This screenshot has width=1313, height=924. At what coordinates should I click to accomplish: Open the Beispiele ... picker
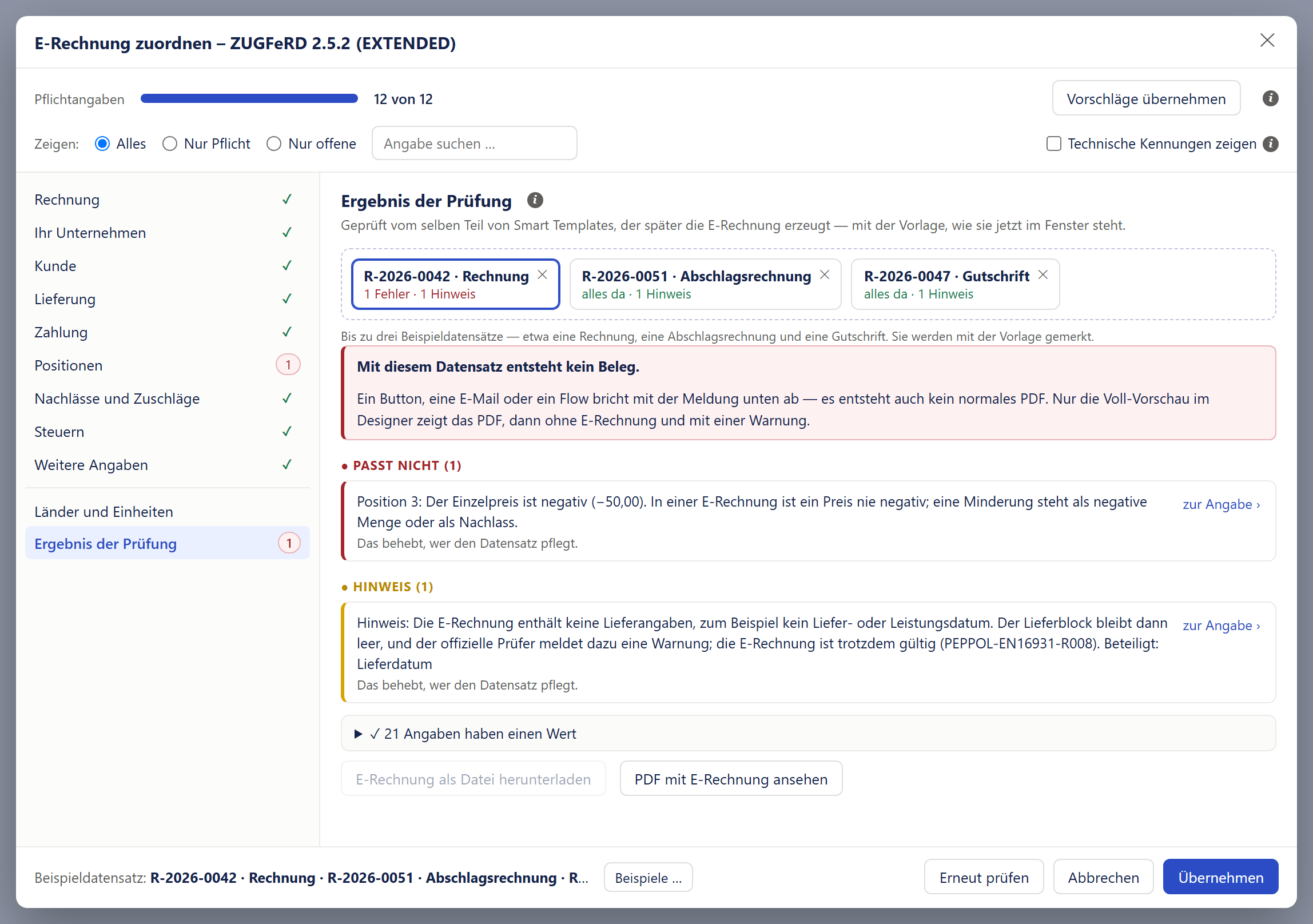(648, 878)
